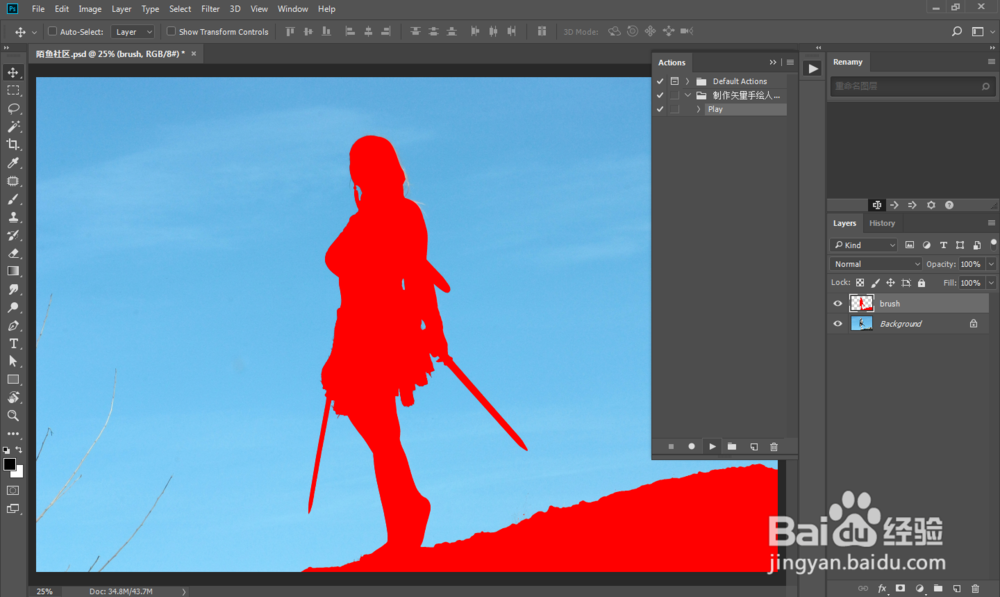Select the Magic Wand tool
Image resolution: width=1000 pixels, height=597 pixels.
(13, 126)
